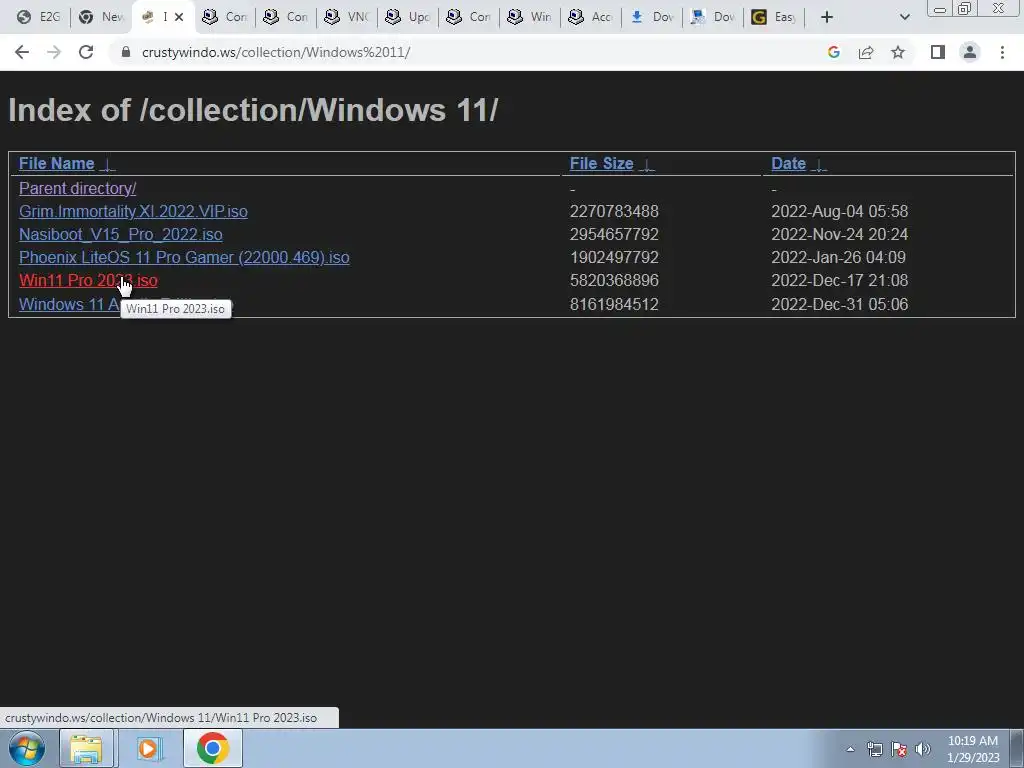Switch to the Acc tab
The image size is (1024, 768).
pyautogui.click(x=590, y=17)
